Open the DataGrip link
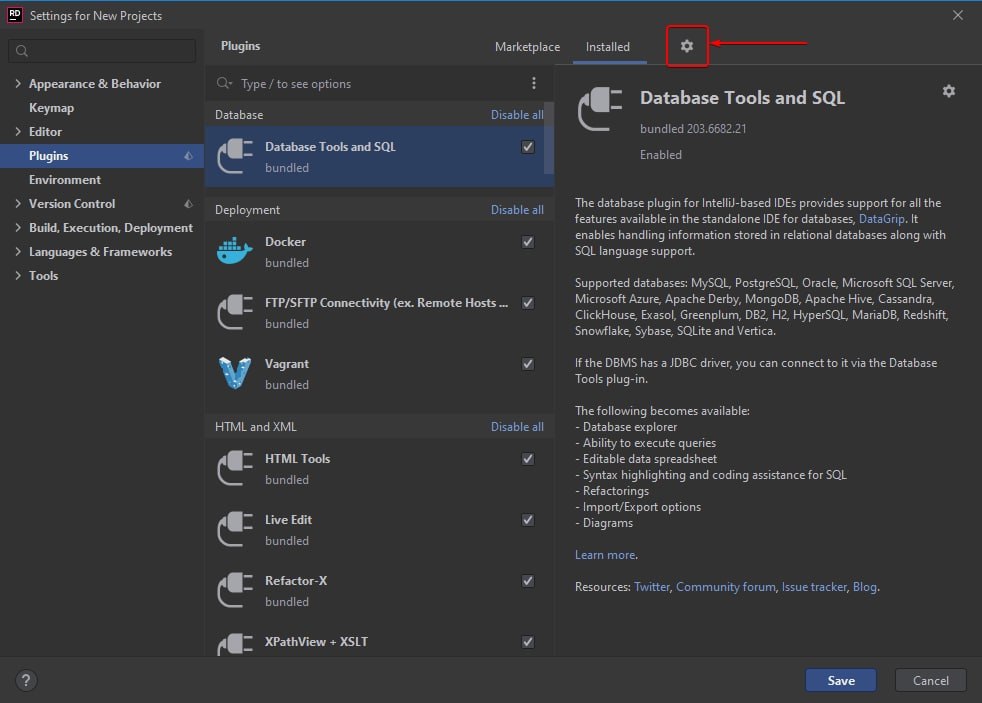The height and width of the screenshot is (703, 982). coord(881,219)
